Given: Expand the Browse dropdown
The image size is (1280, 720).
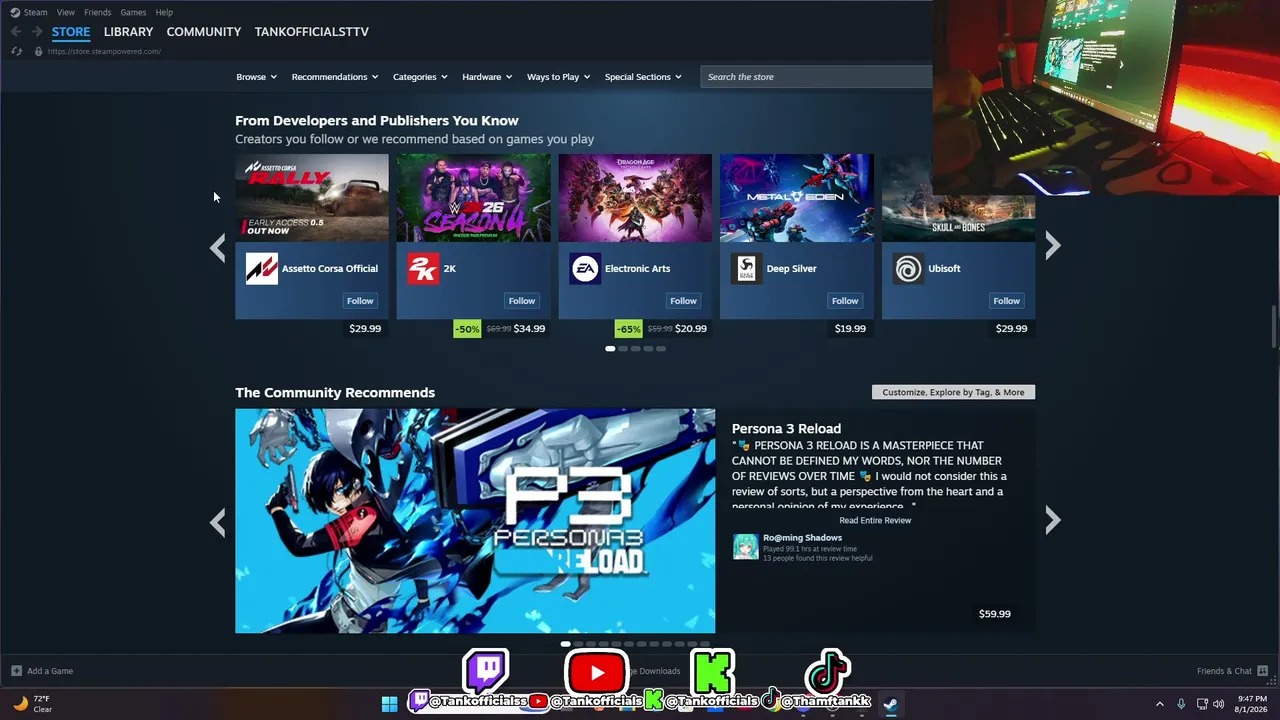Looking at the screenshot, I should pos(257,77).
